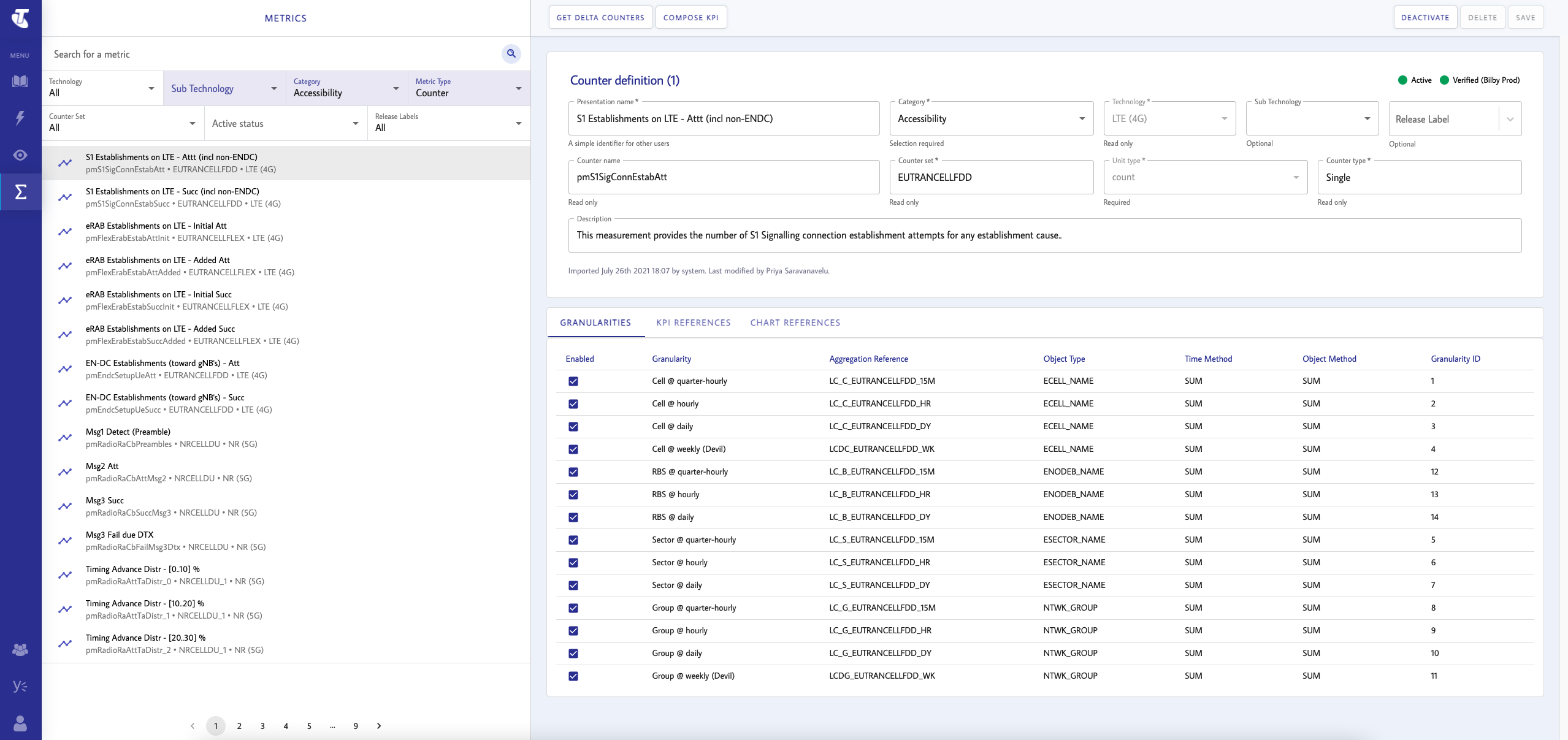Open the lightning bolt sidebar icon

click(x=20, y=118)
